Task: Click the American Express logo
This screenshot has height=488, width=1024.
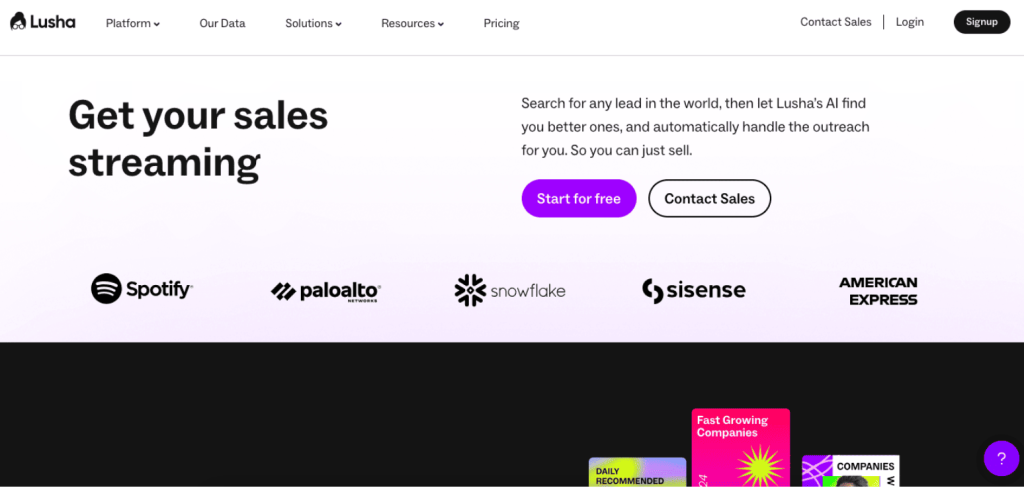Action: 878,291
